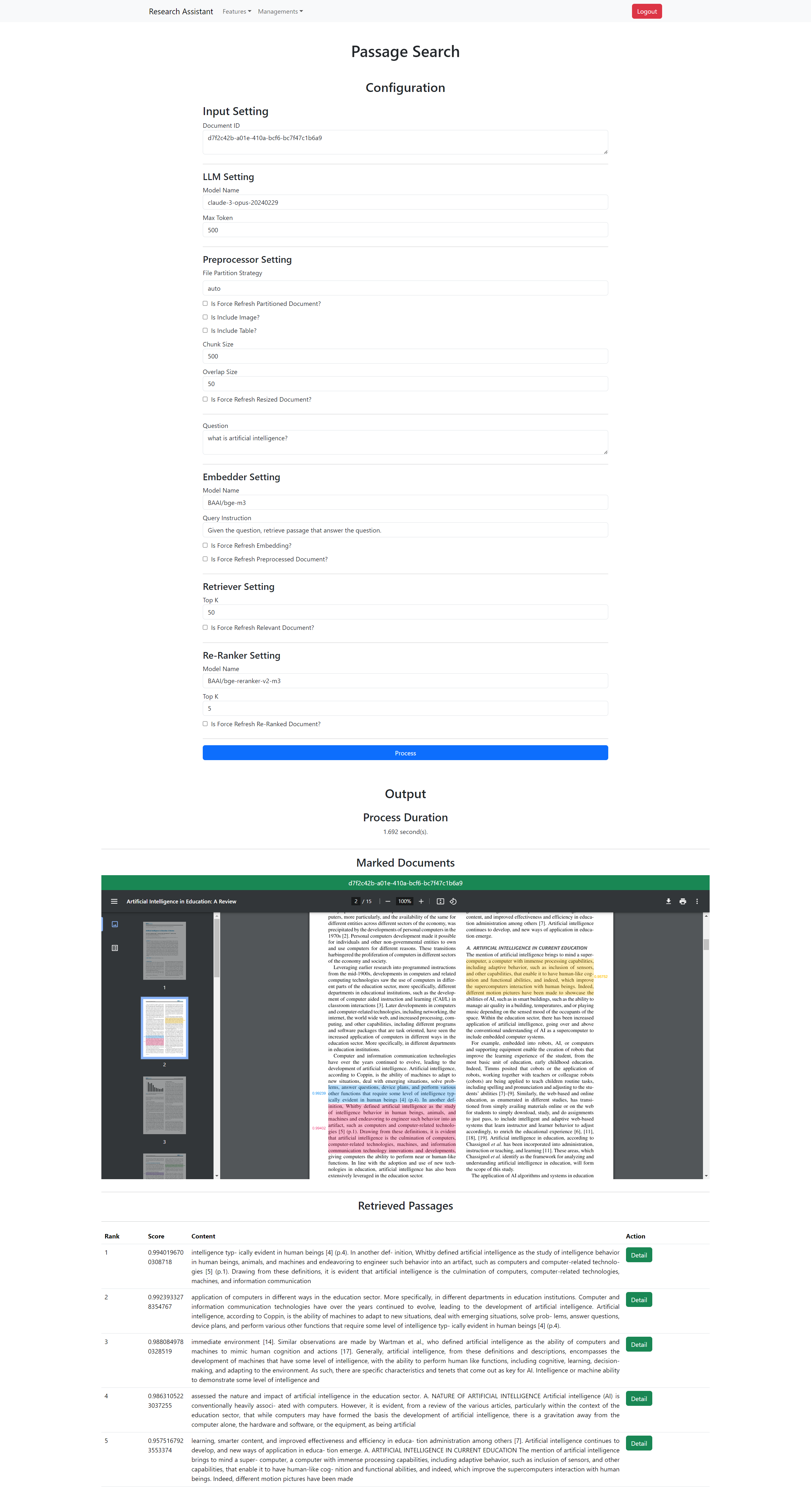Click the PDF zoom percentage field
The width and height of the screenshot is (811, 1512).
click(405, 901)
